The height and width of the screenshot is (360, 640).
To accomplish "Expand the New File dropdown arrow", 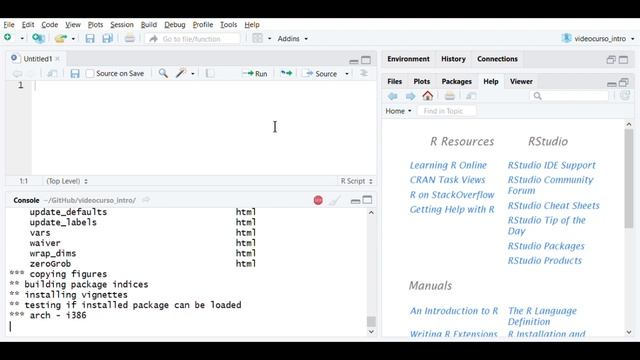I will click(22, 39).
